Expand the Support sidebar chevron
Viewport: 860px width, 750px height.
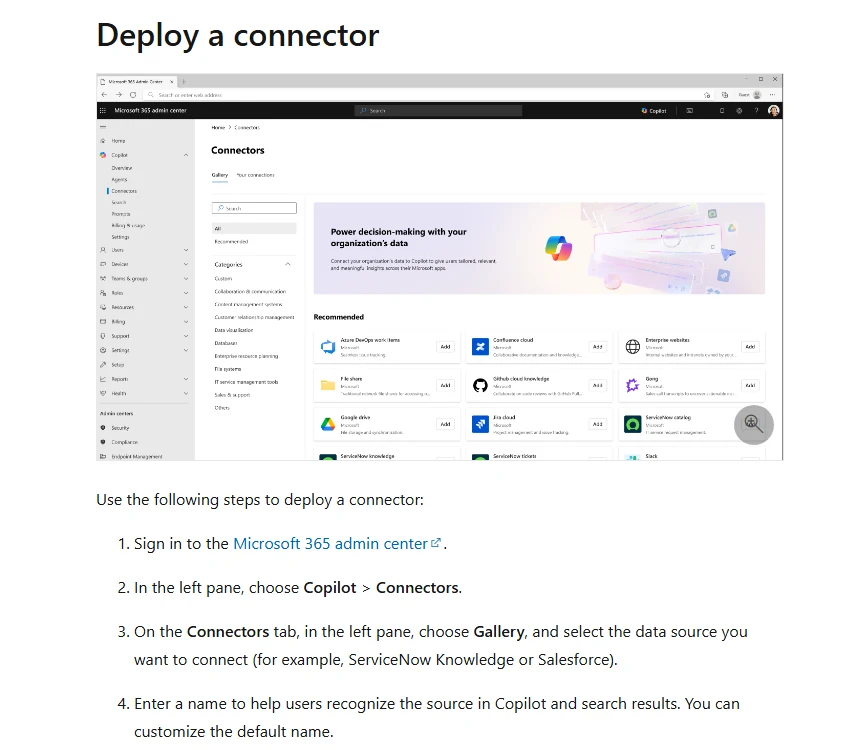(186, 336)
